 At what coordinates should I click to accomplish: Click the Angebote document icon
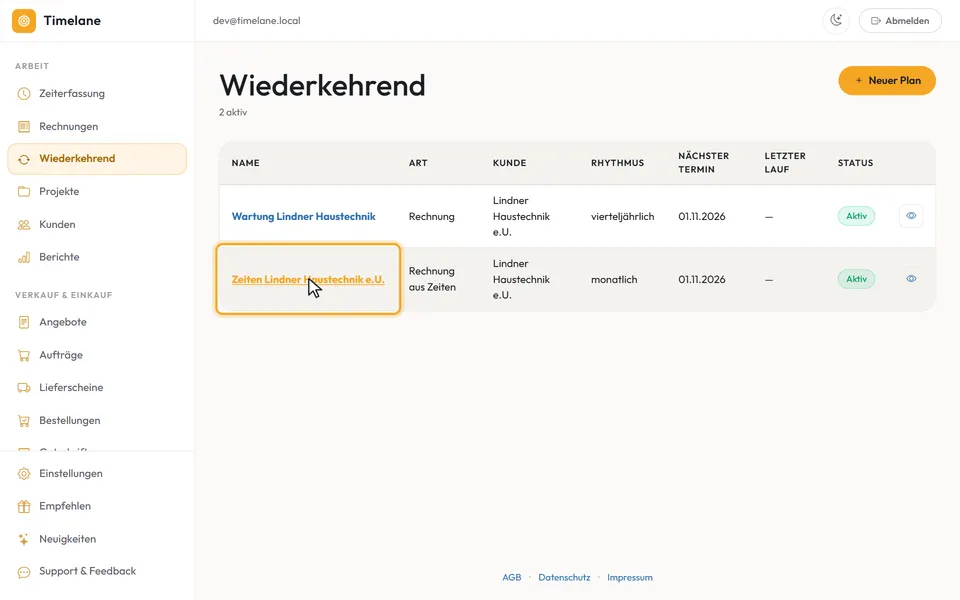click(x=24, y=322)
